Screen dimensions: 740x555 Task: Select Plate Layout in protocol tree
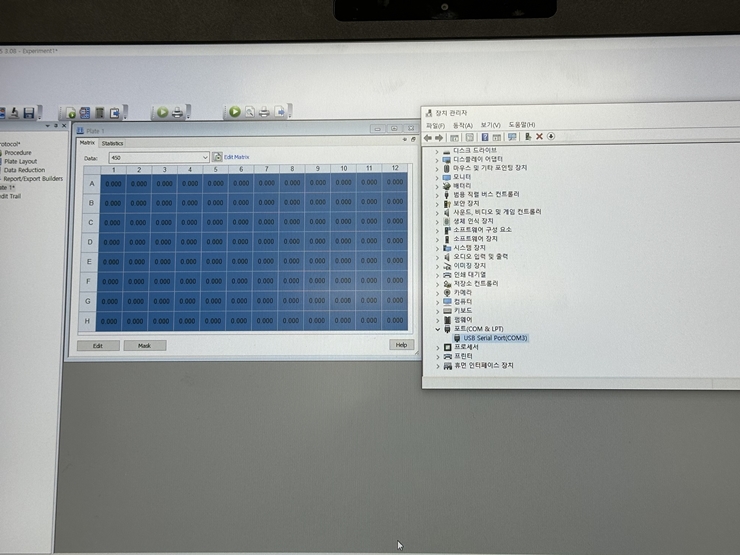20,161
